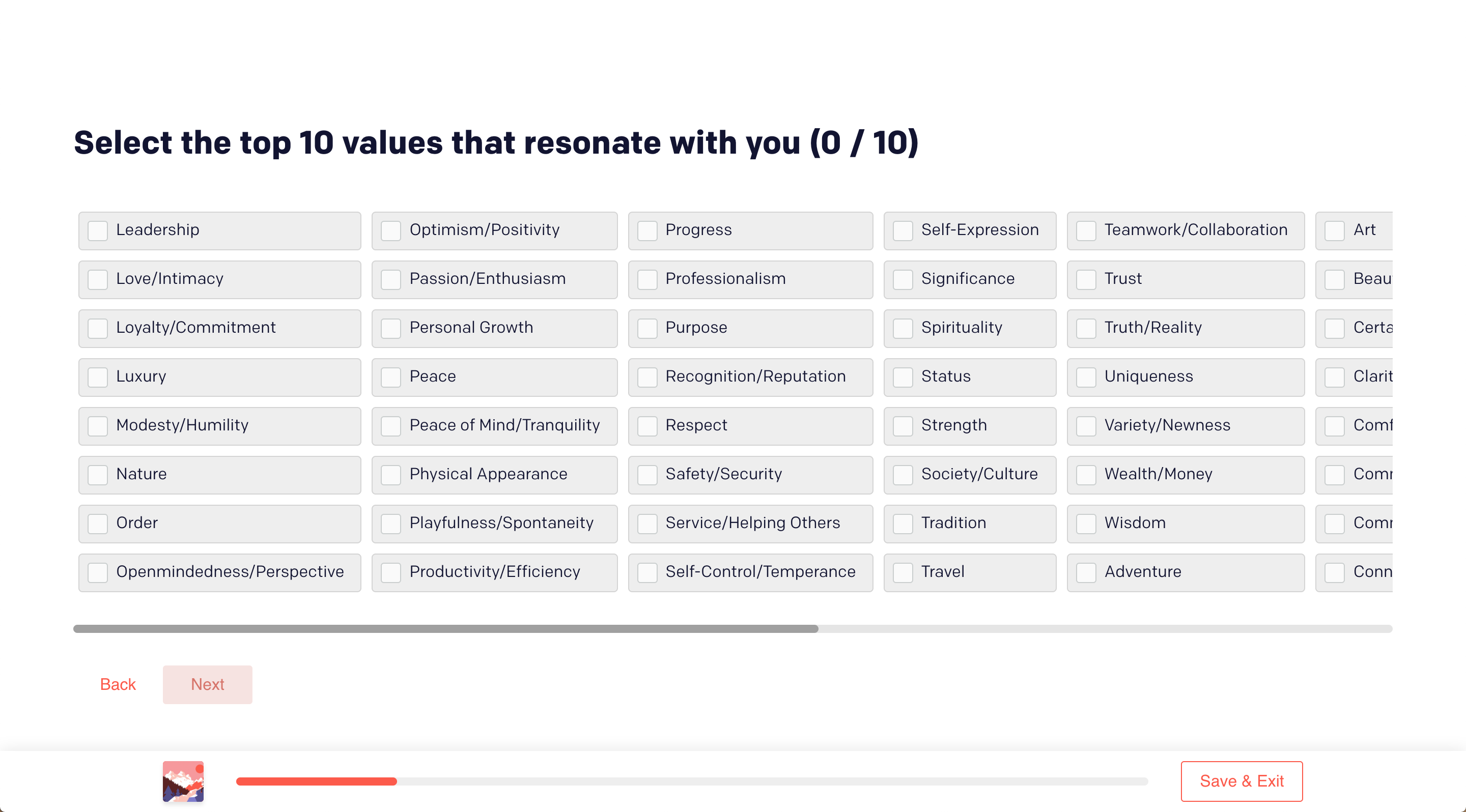Tick the Wisdom value option
This screenshot has height=812, width=1466.
coord(1086,524)
